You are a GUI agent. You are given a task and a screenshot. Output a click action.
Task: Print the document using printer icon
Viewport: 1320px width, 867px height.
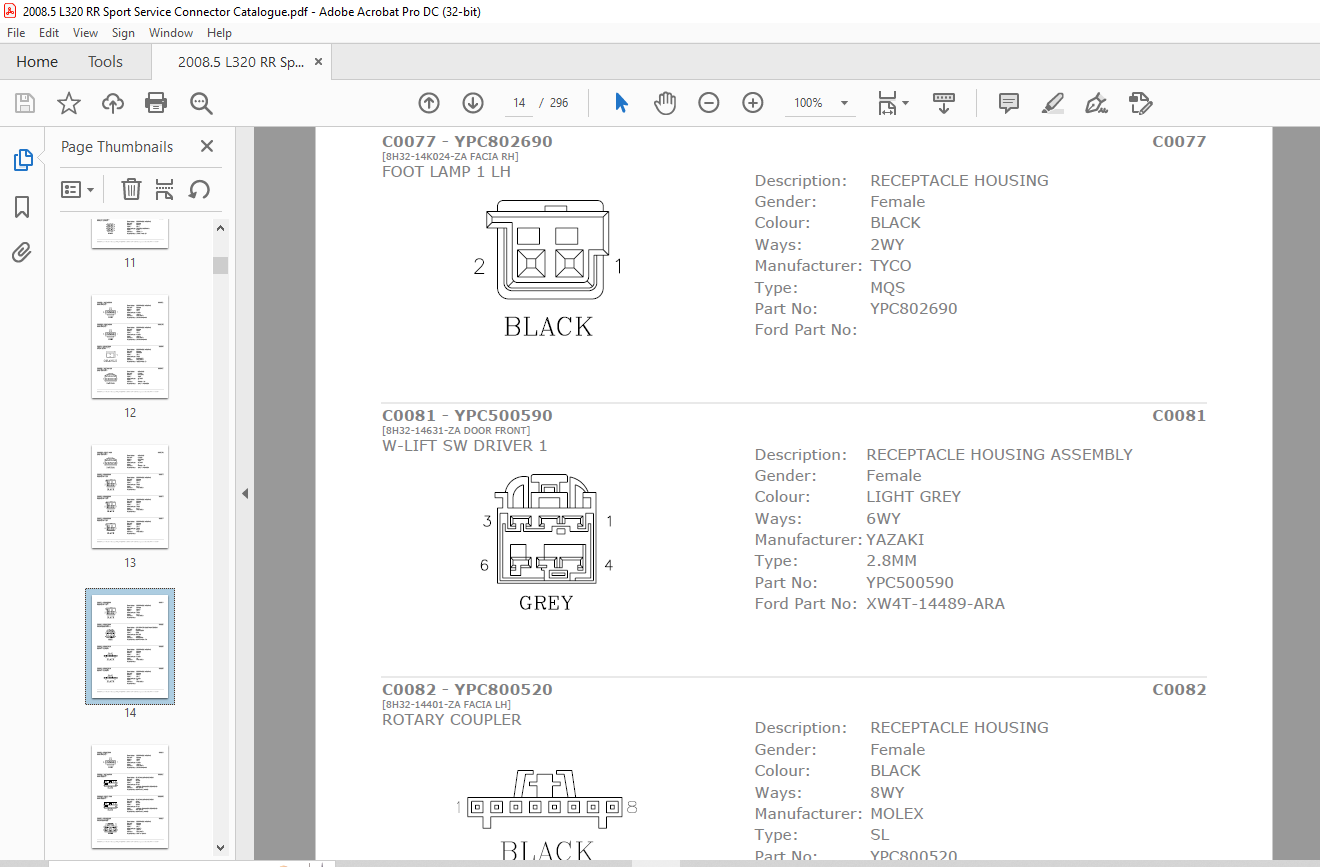point(156,103)
